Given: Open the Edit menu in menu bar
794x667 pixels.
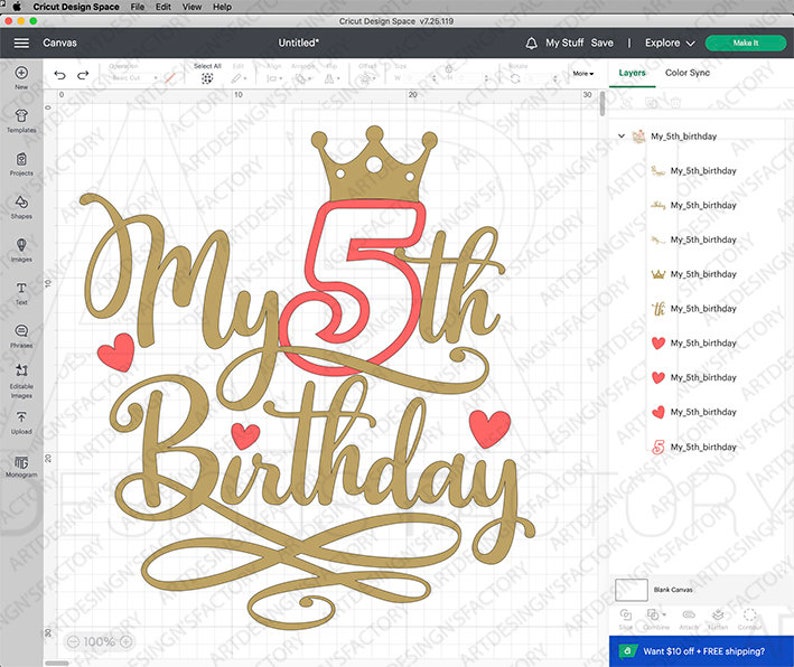Looking at the screenshot, I should click(163, 7).
